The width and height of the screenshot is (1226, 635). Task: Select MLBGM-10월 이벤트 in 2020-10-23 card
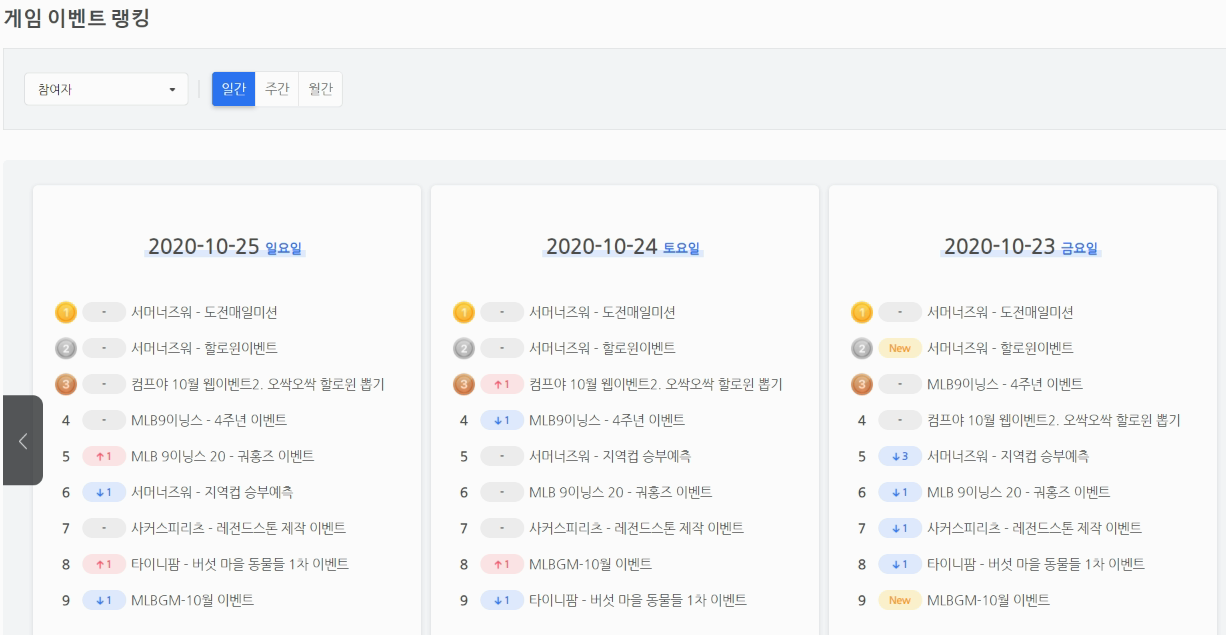coord(988,600)
